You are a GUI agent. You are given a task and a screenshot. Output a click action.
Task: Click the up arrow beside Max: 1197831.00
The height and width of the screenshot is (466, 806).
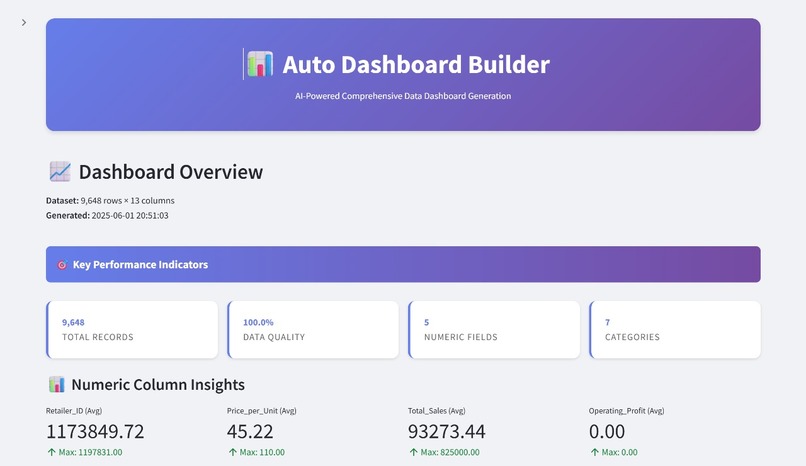click(x=51, y=452)
